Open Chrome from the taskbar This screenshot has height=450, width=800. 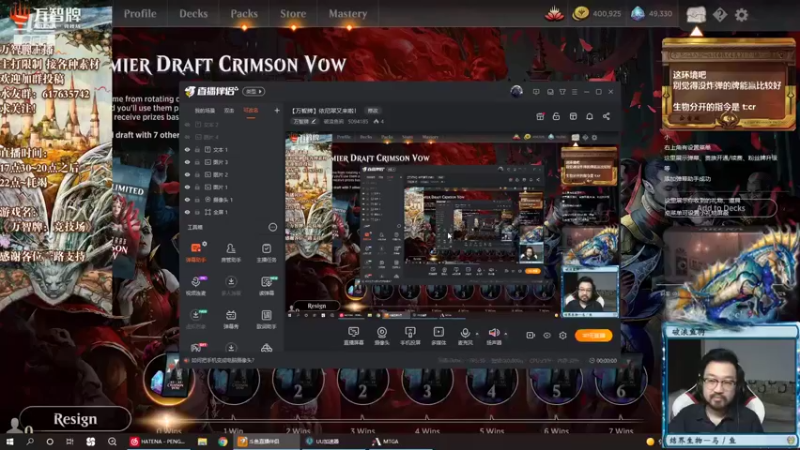pos(222,441)
